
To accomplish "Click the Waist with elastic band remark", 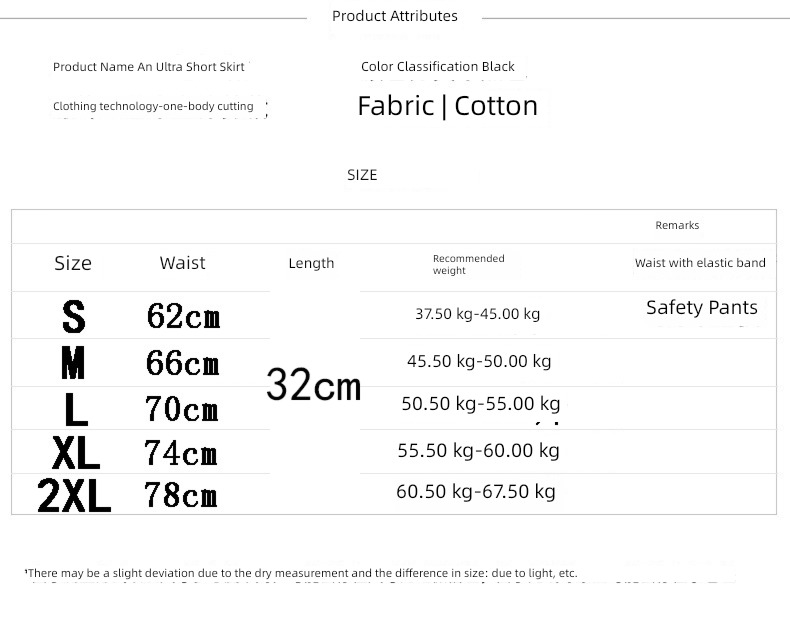I will pos(700,263).
